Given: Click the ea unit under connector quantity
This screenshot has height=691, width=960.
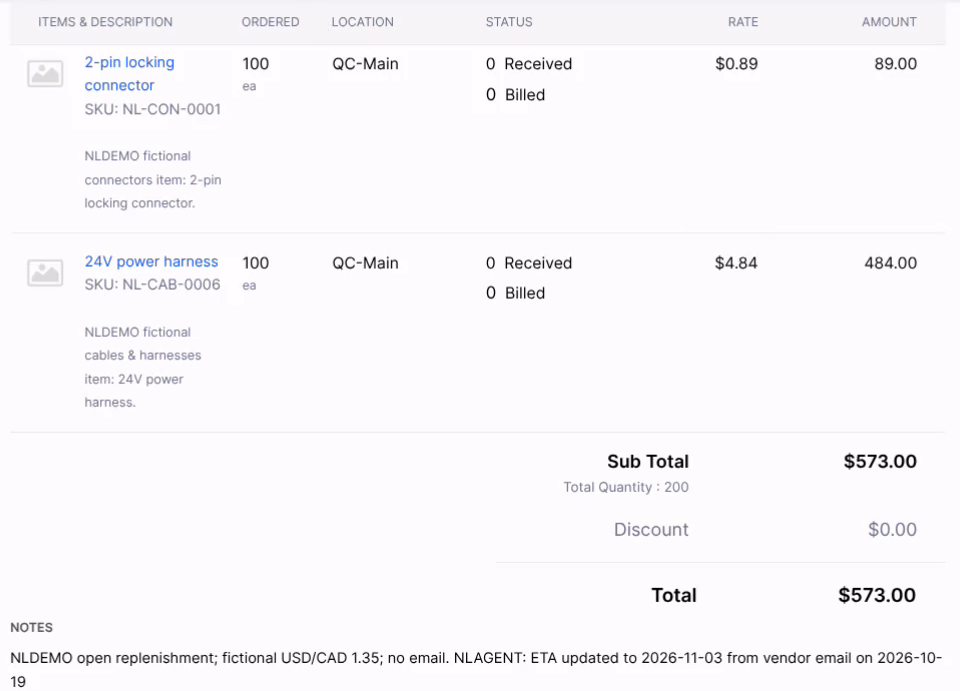Looking at the screenshot, I should pos(249,86).
